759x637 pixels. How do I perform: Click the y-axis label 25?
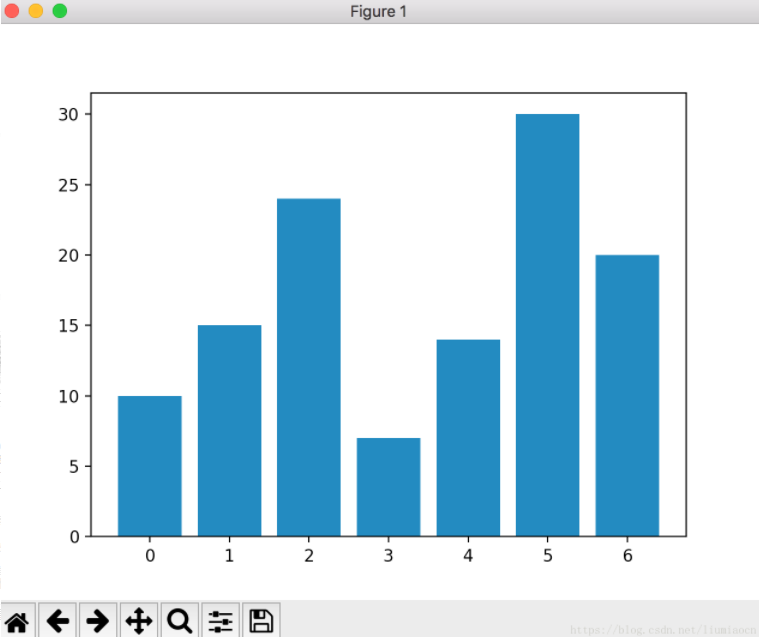(x=68, y=185)
